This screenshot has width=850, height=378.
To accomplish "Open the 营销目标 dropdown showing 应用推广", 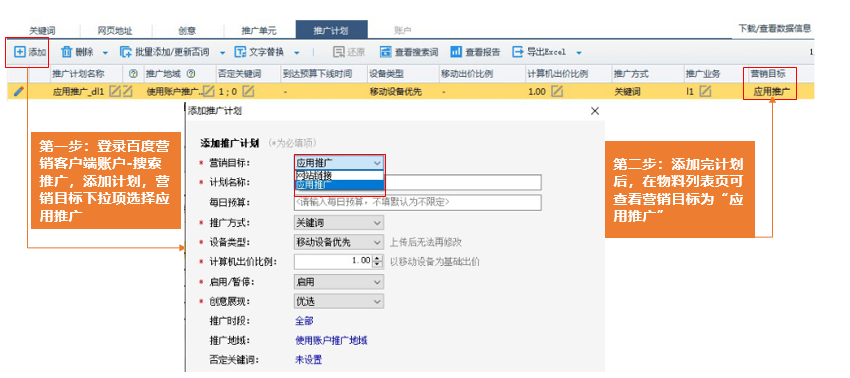I will point(339,162).
